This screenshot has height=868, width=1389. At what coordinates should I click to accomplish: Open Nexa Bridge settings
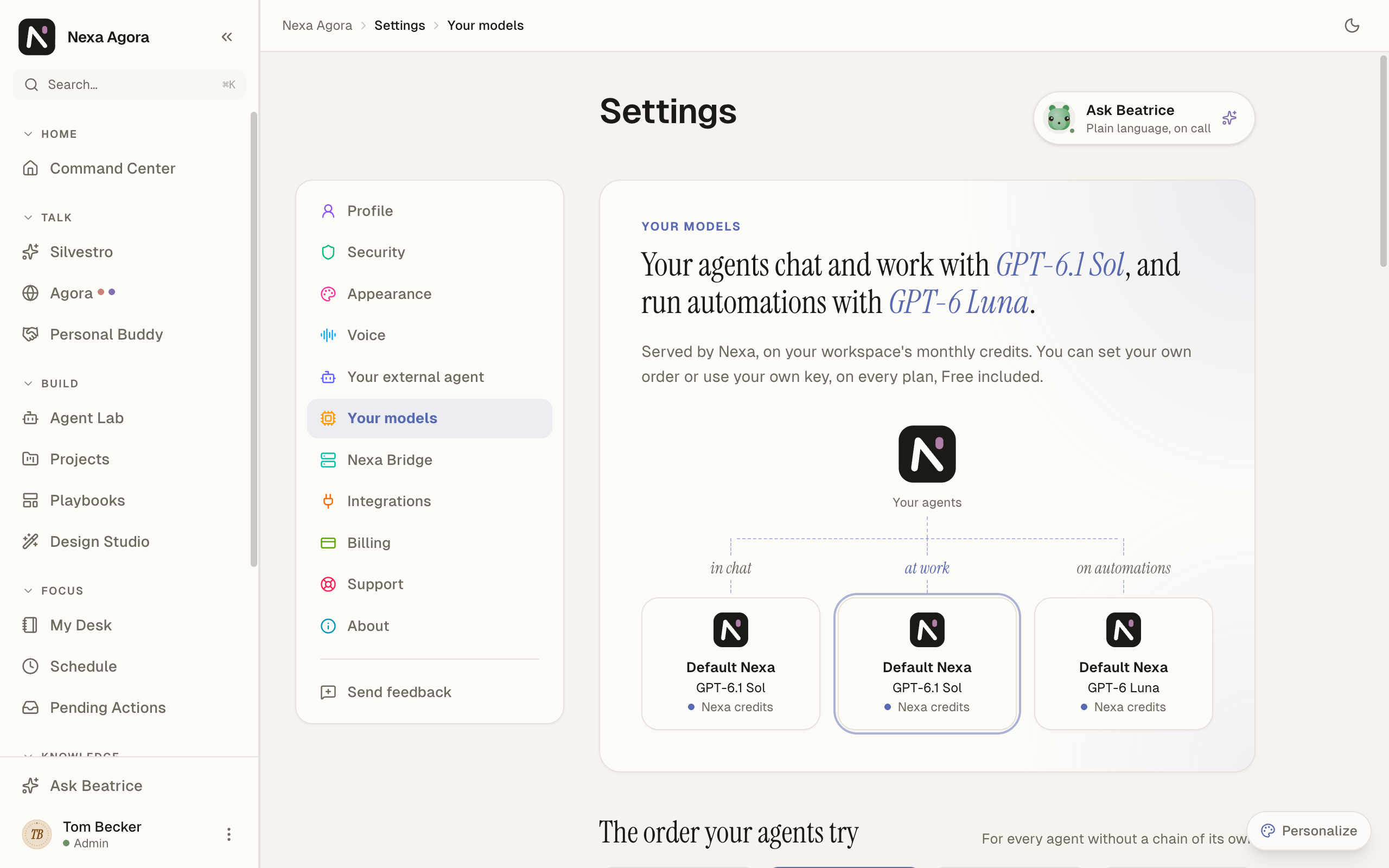tap(429, 460)
